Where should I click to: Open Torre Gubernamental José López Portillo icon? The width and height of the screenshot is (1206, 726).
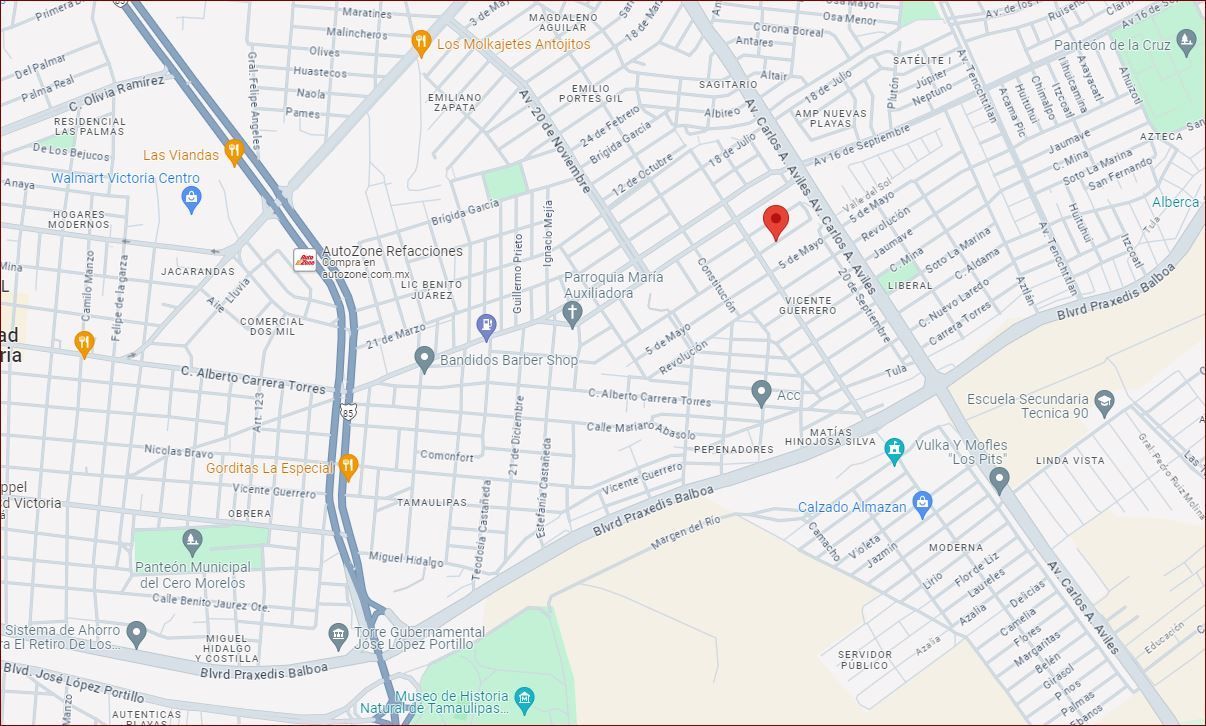point(338,634)
